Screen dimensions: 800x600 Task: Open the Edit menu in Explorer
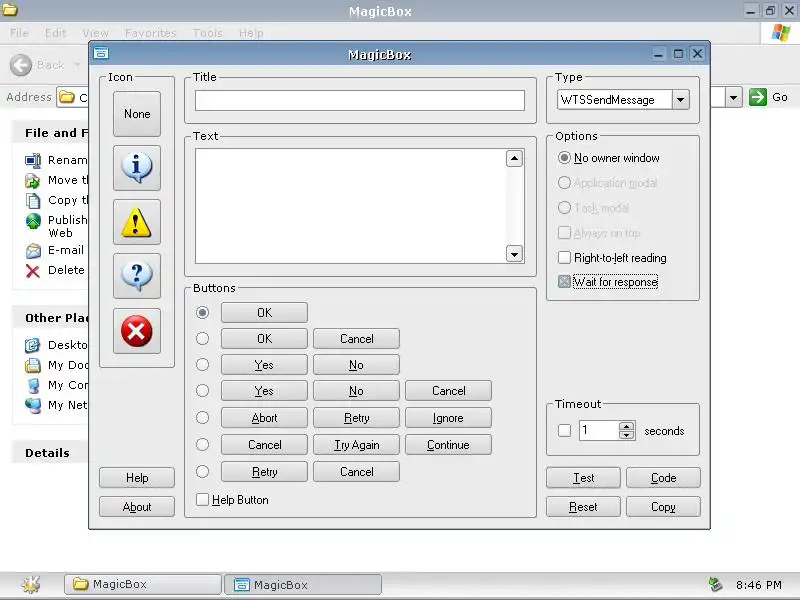[x=55, y=33]
